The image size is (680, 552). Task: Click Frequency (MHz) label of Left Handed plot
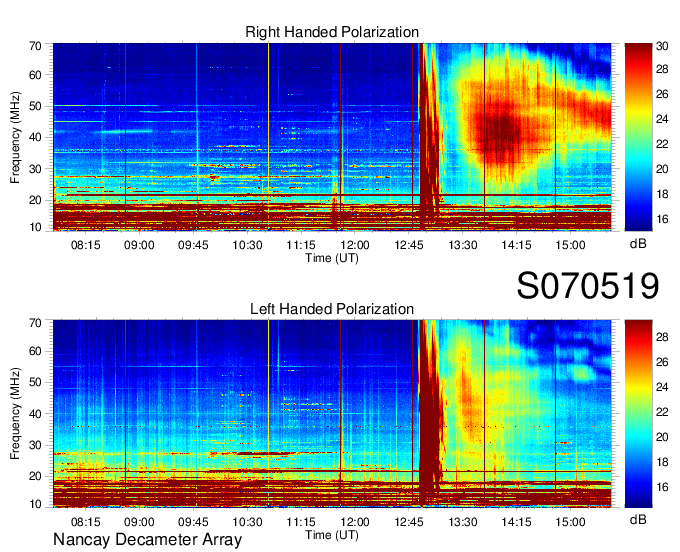click(15, 414)
